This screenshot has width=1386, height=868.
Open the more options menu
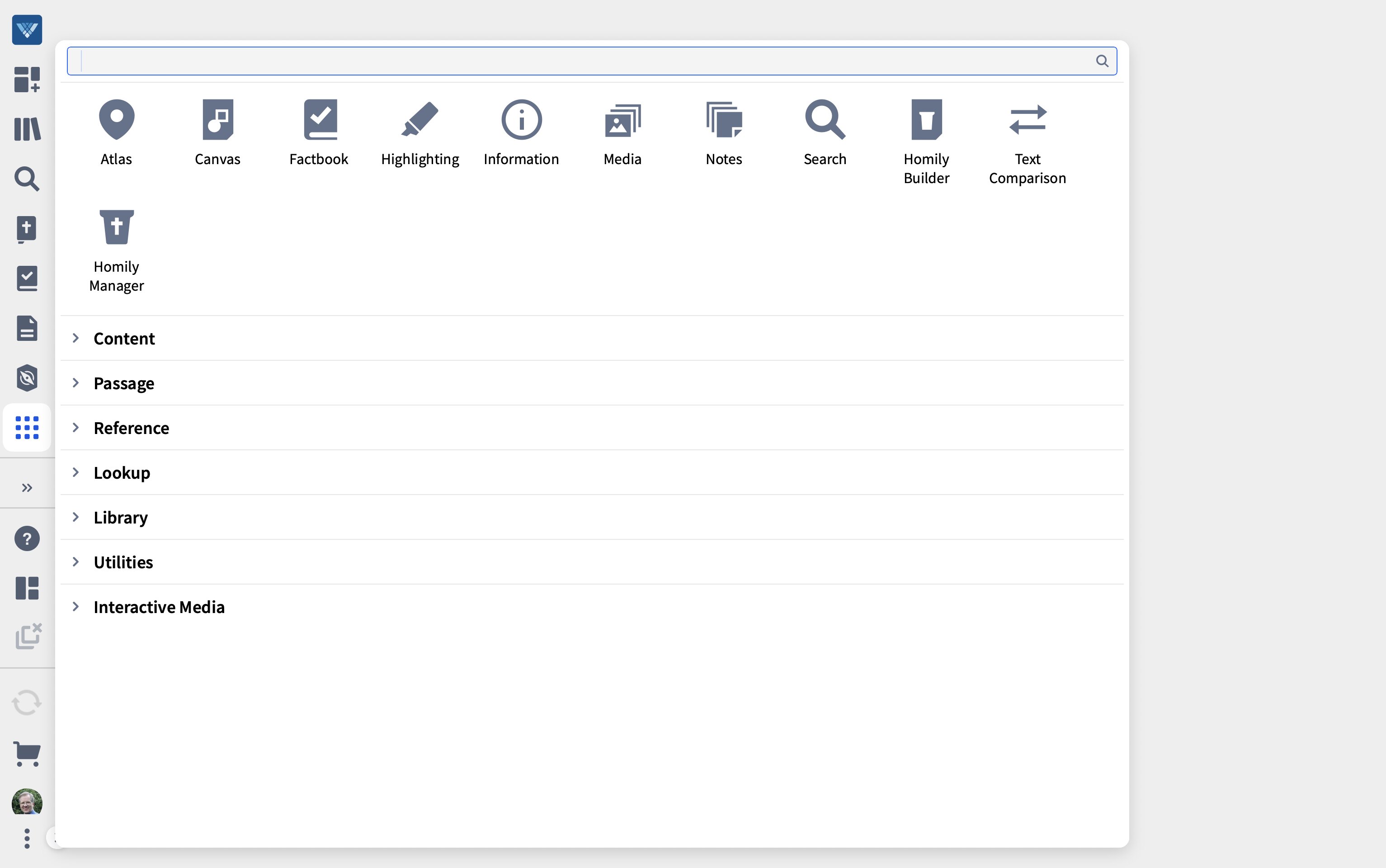click(x=26, y=838)
